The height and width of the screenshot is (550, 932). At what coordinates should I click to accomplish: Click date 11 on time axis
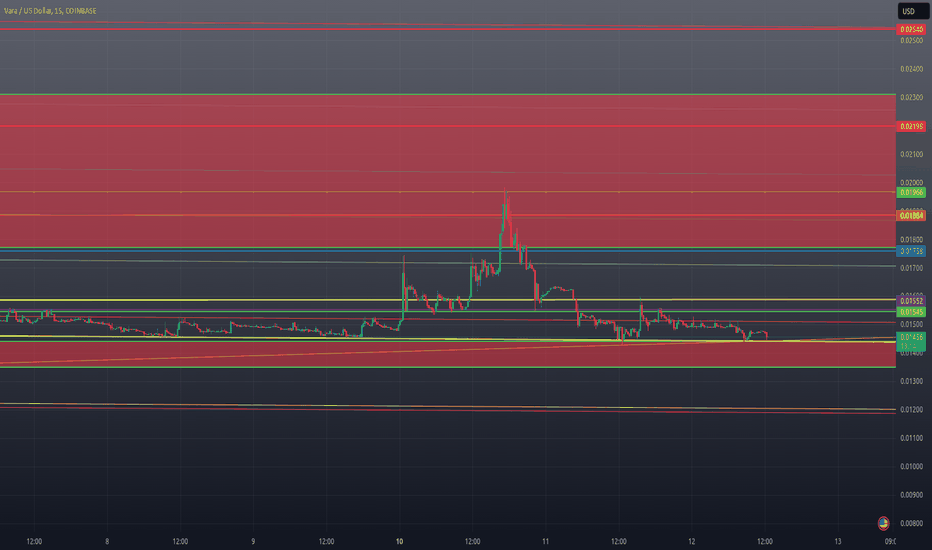tap(545, 541)
